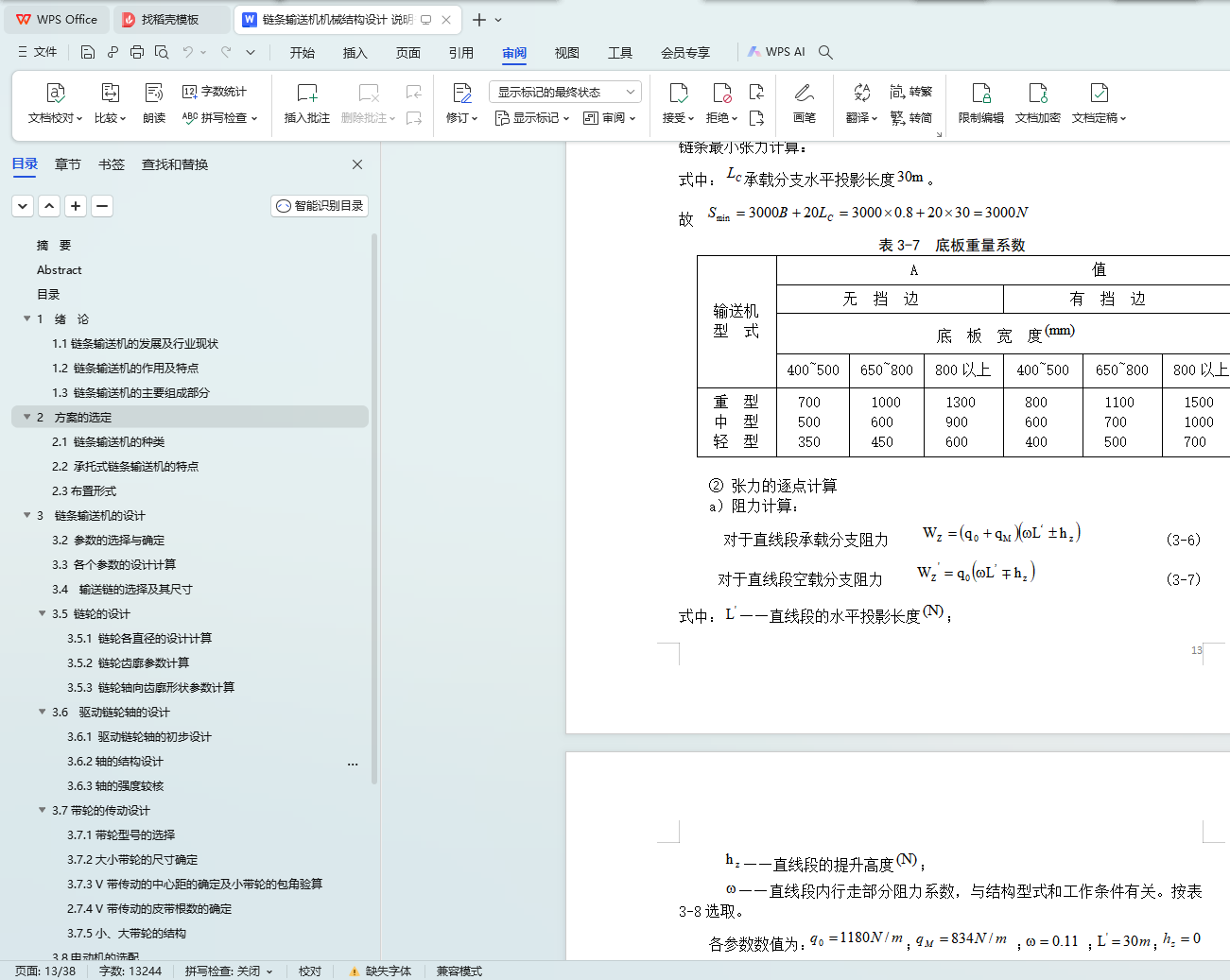
Task: Click the 缺失字体 warning in status bar
Action: click(x=381, y=971)
